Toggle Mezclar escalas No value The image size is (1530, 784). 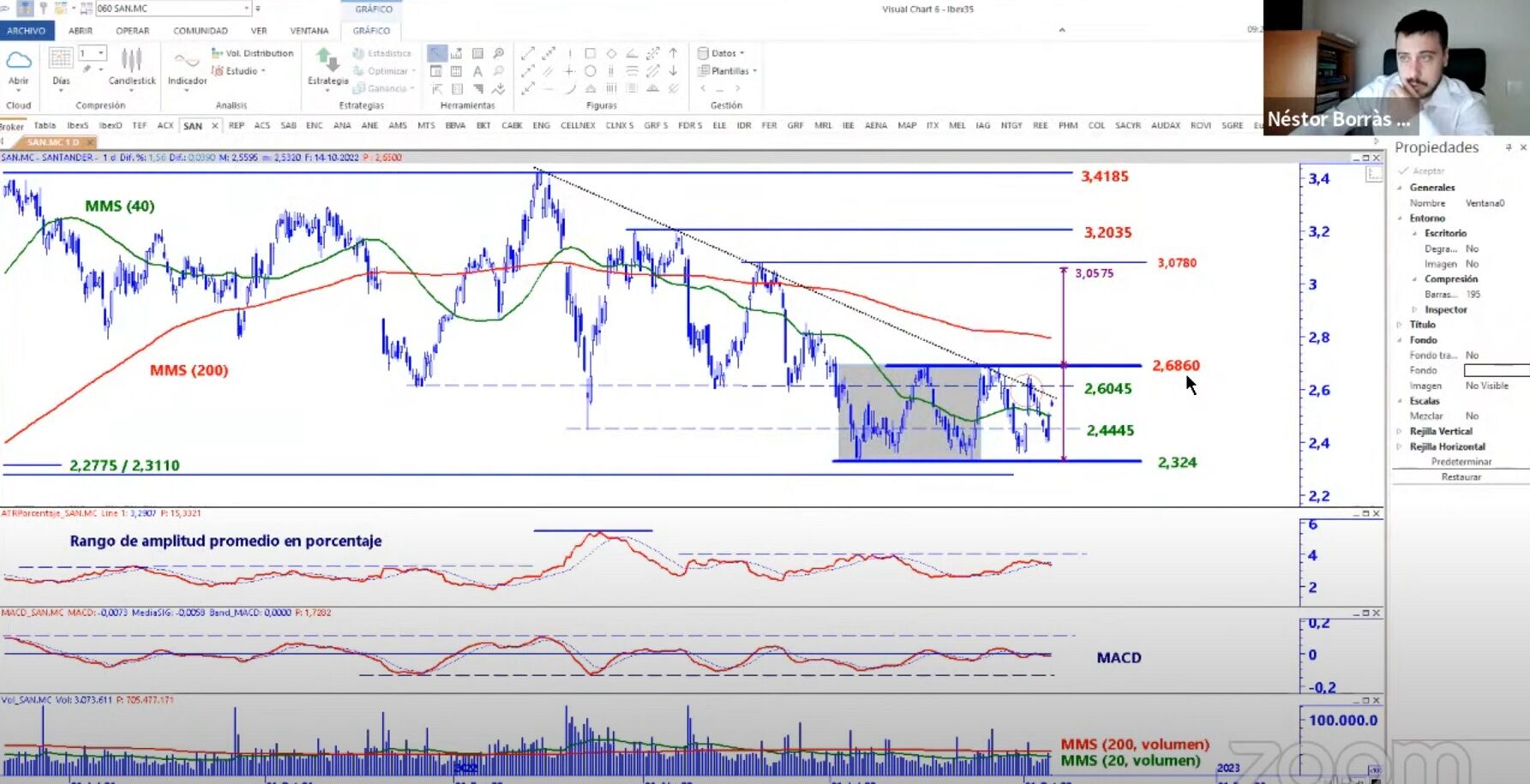1472,416
